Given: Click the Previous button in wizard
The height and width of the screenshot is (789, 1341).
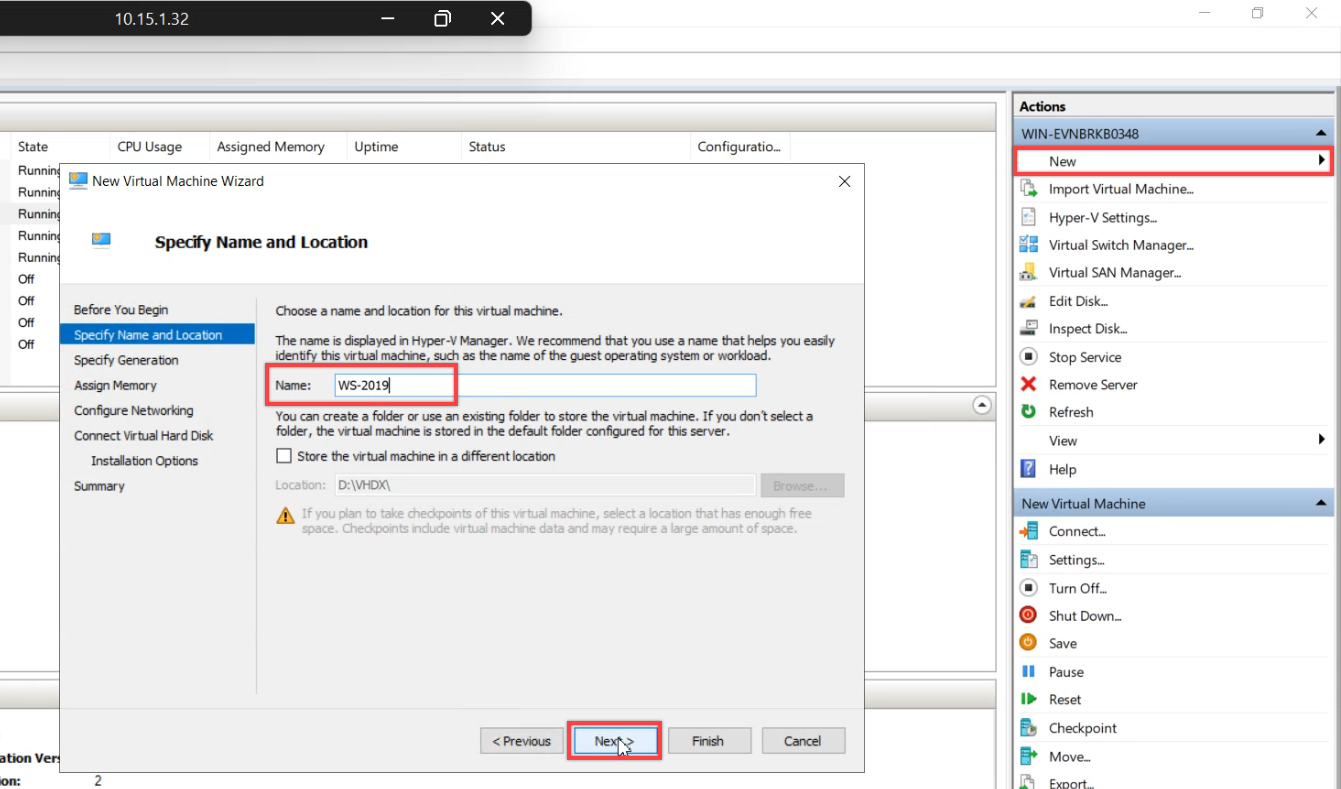Looking at the screenshot, I should point(521,741).
